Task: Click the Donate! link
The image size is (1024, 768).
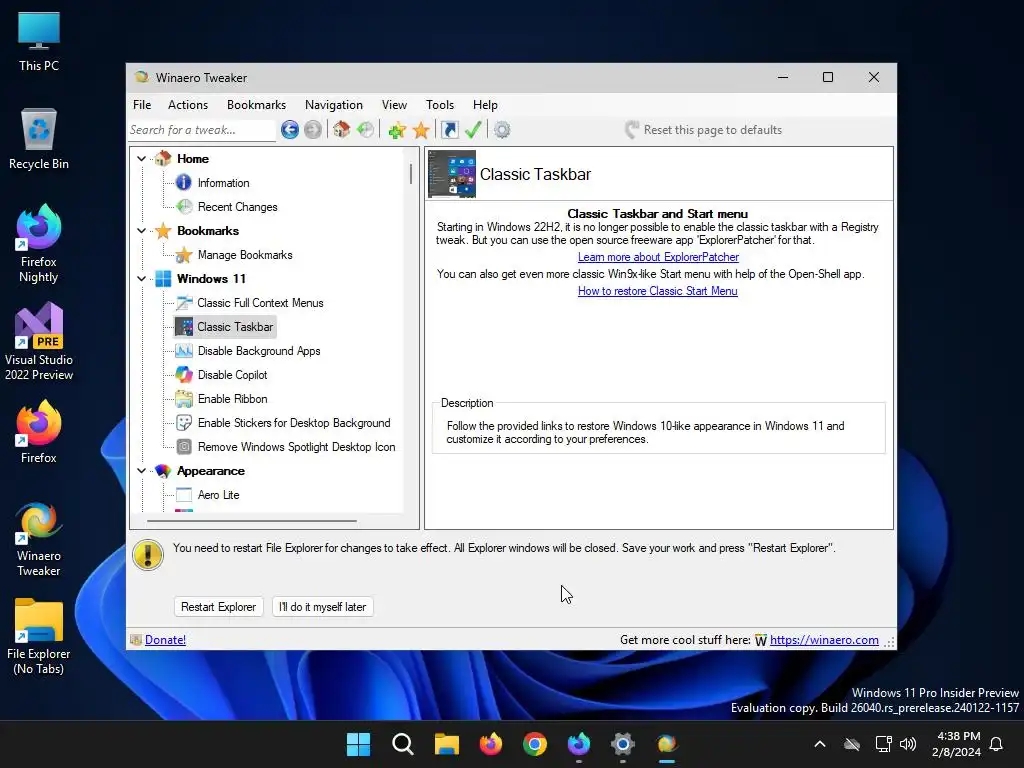Action: pyautogui.click(x=165, y=640)
